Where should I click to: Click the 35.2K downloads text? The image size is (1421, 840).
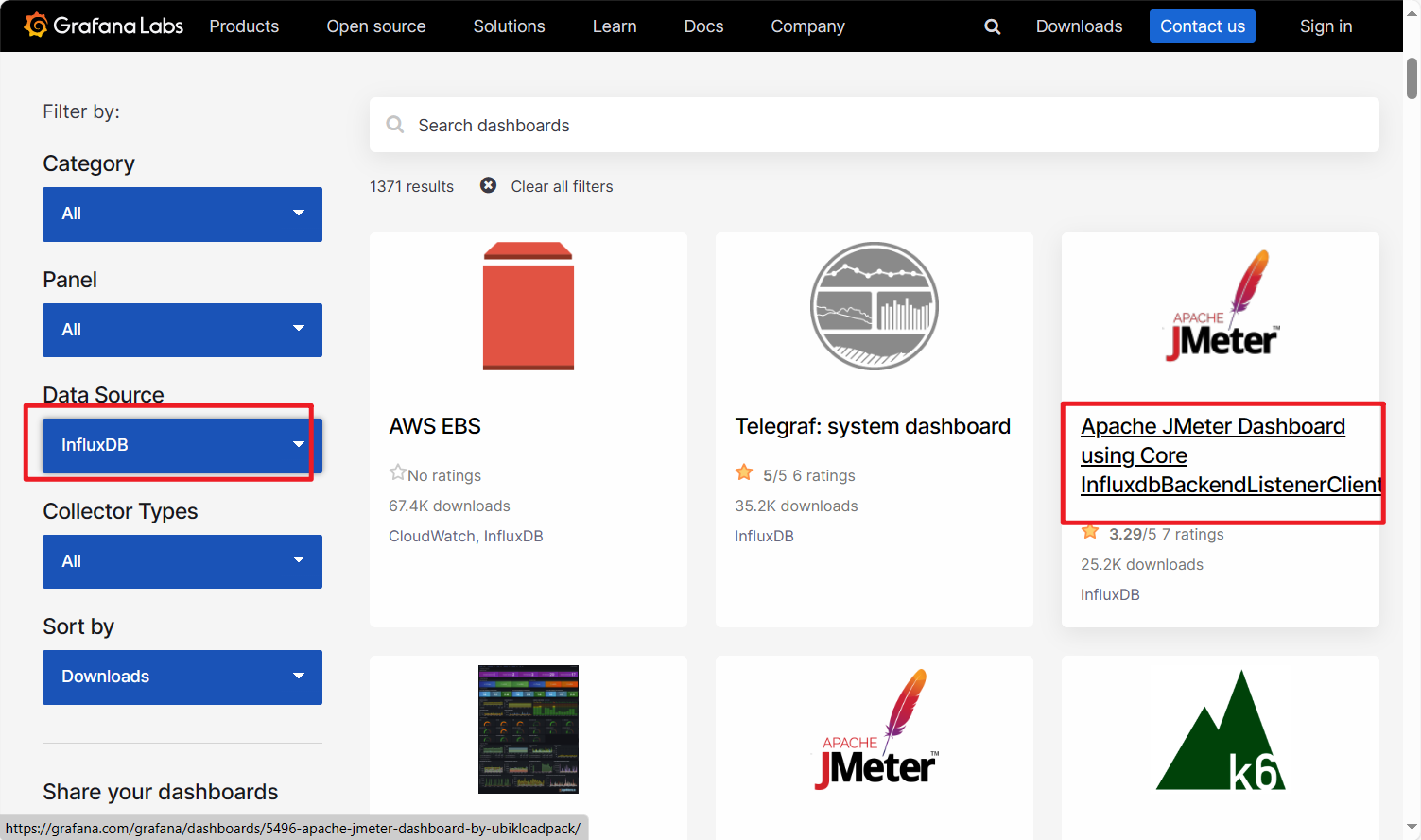pos(796,506)
